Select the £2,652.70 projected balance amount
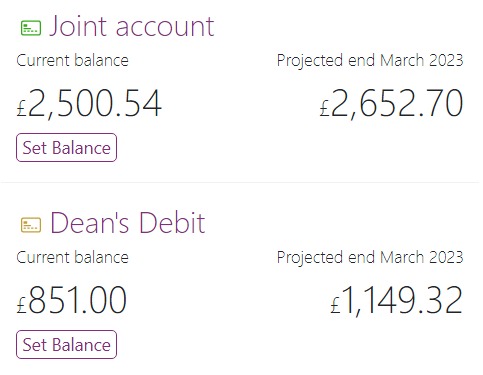The image size is (483, 375). 391,104
